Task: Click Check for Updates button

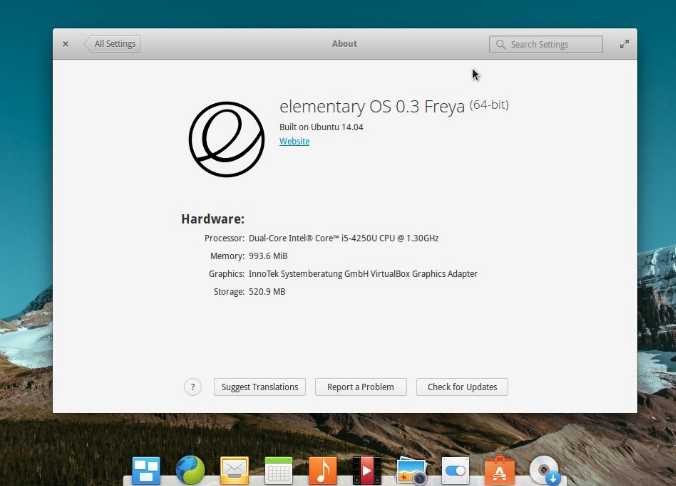Action: pyautogui.click(x=462, y=387)
